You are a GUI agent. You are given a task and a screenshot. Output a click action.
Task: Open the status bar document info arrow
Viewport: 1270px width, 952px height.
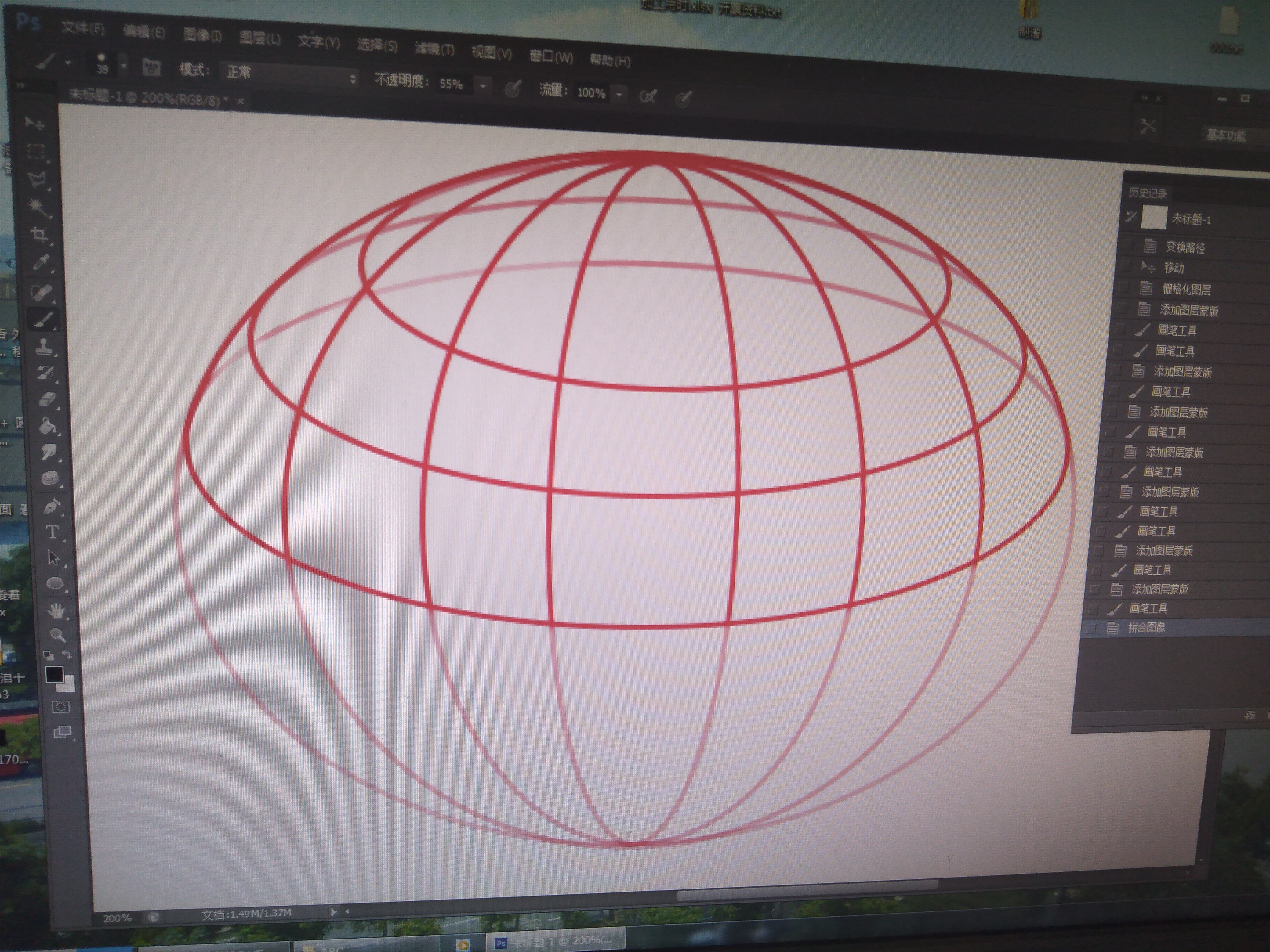click(x=334, y=911)
